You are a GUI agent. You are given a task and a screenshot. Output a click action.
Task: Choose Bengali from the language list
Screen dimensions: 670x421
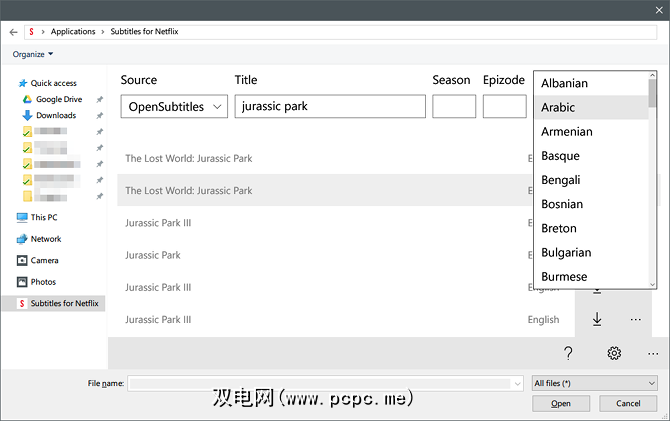coord(591,180)
